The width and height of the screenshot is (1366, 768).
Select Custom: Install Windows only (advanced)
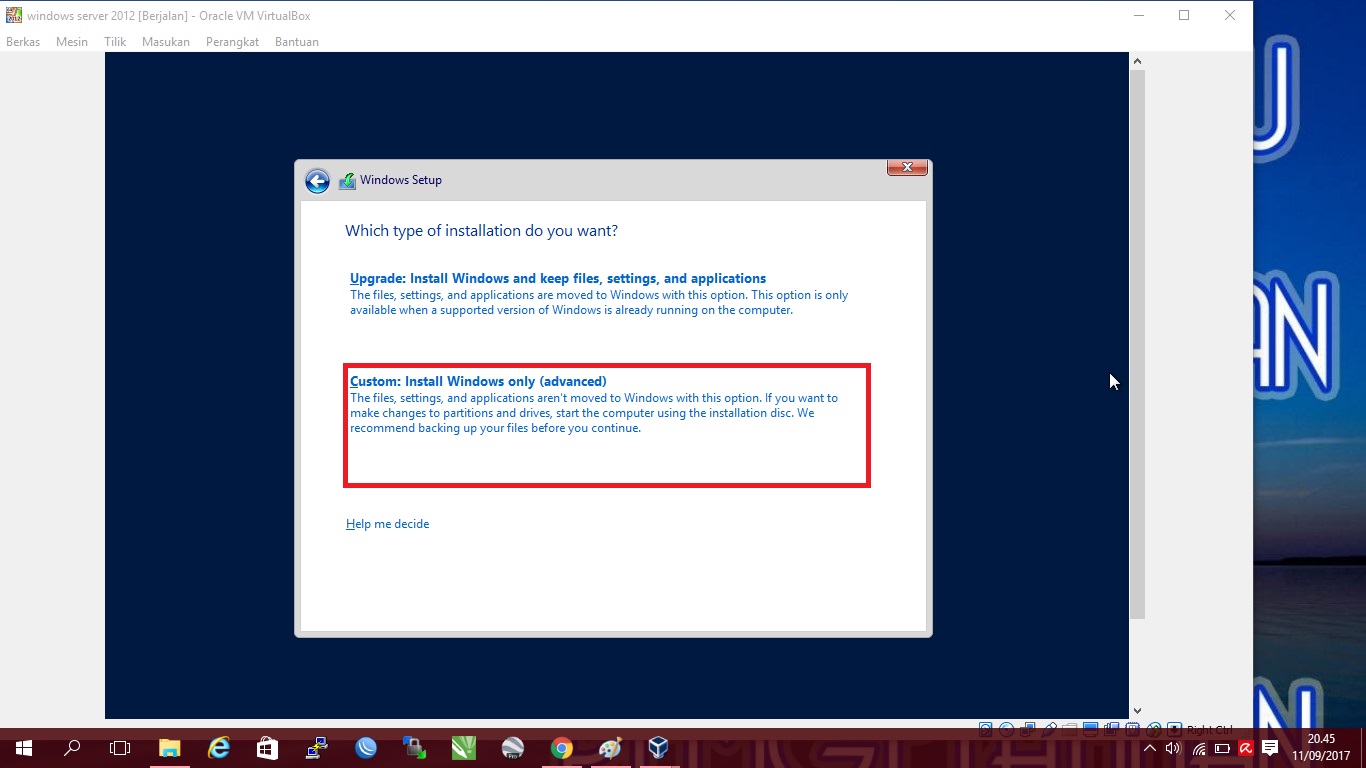(x=607, y=425)
